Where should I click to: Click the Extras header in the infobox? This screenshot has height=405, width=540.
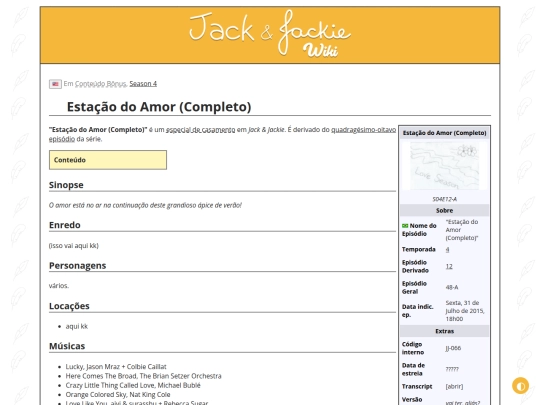click(x=444, y=331)
